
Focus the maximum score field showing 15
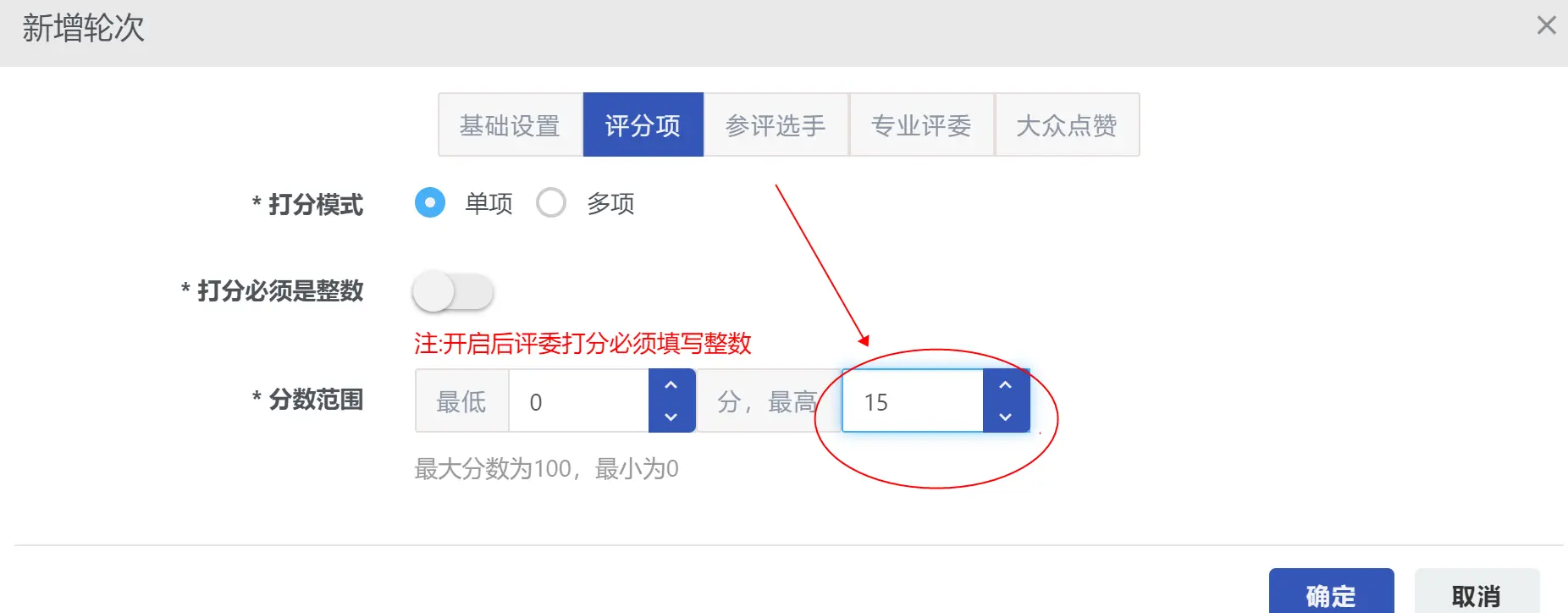coord(913,401)
